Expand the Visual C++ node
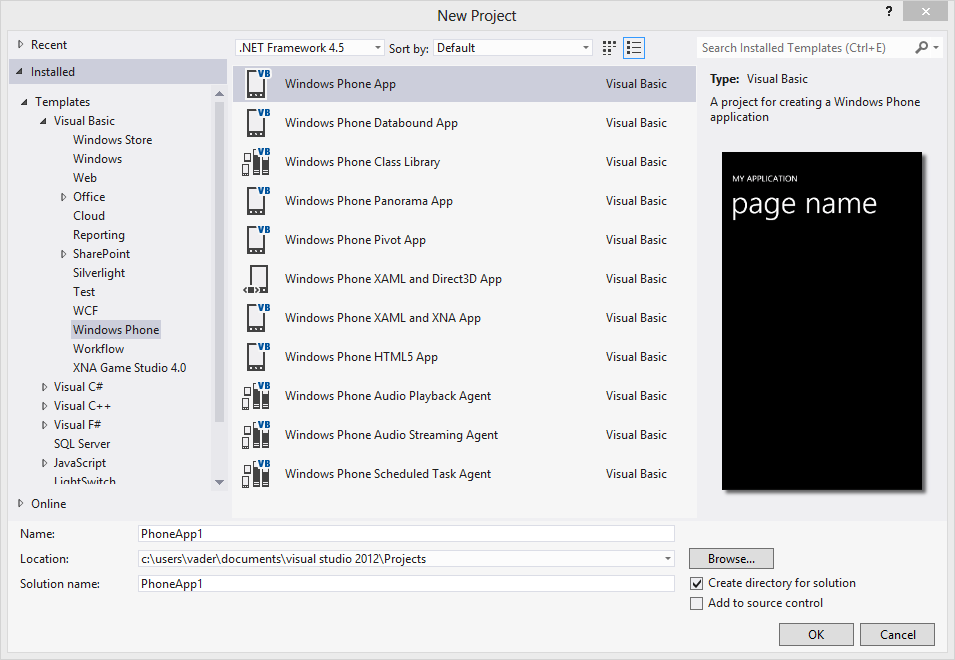The height and width of the screenshot is (660, 955). 44,406
